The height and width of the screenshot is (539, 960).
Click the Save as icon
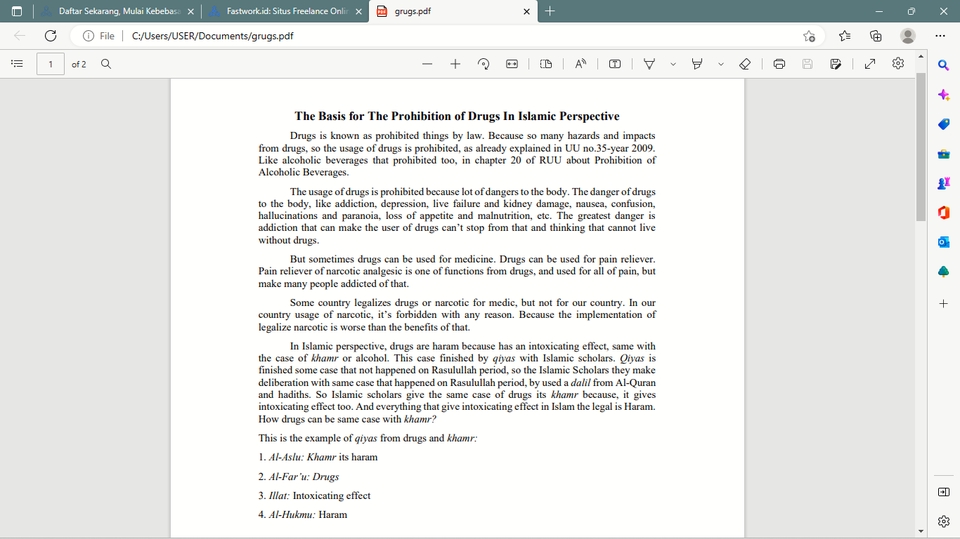click(836, 64)
